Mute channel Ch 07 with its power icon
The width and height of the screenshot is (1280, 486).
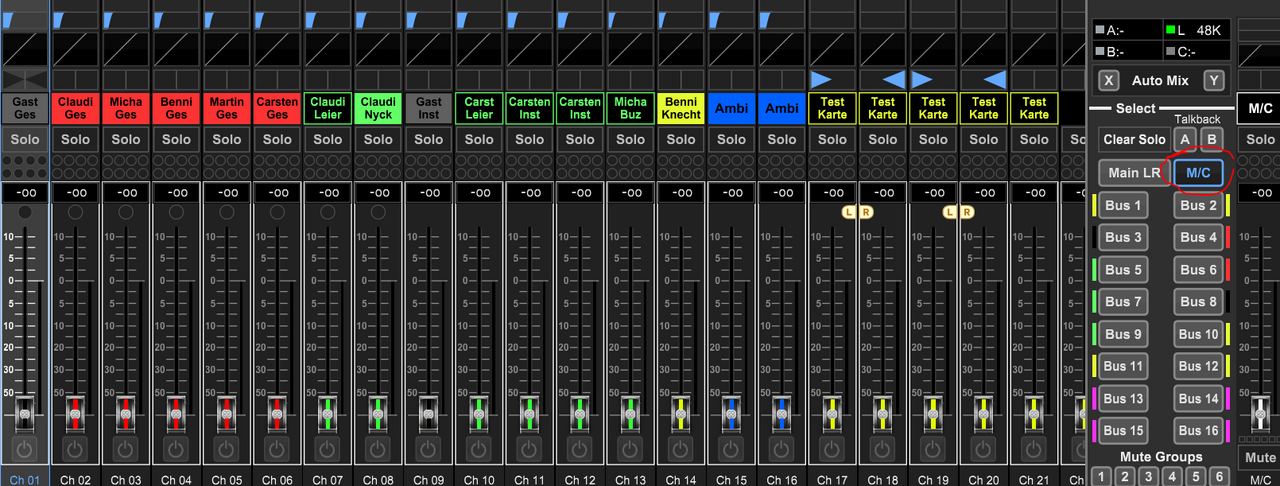point(328,449)
